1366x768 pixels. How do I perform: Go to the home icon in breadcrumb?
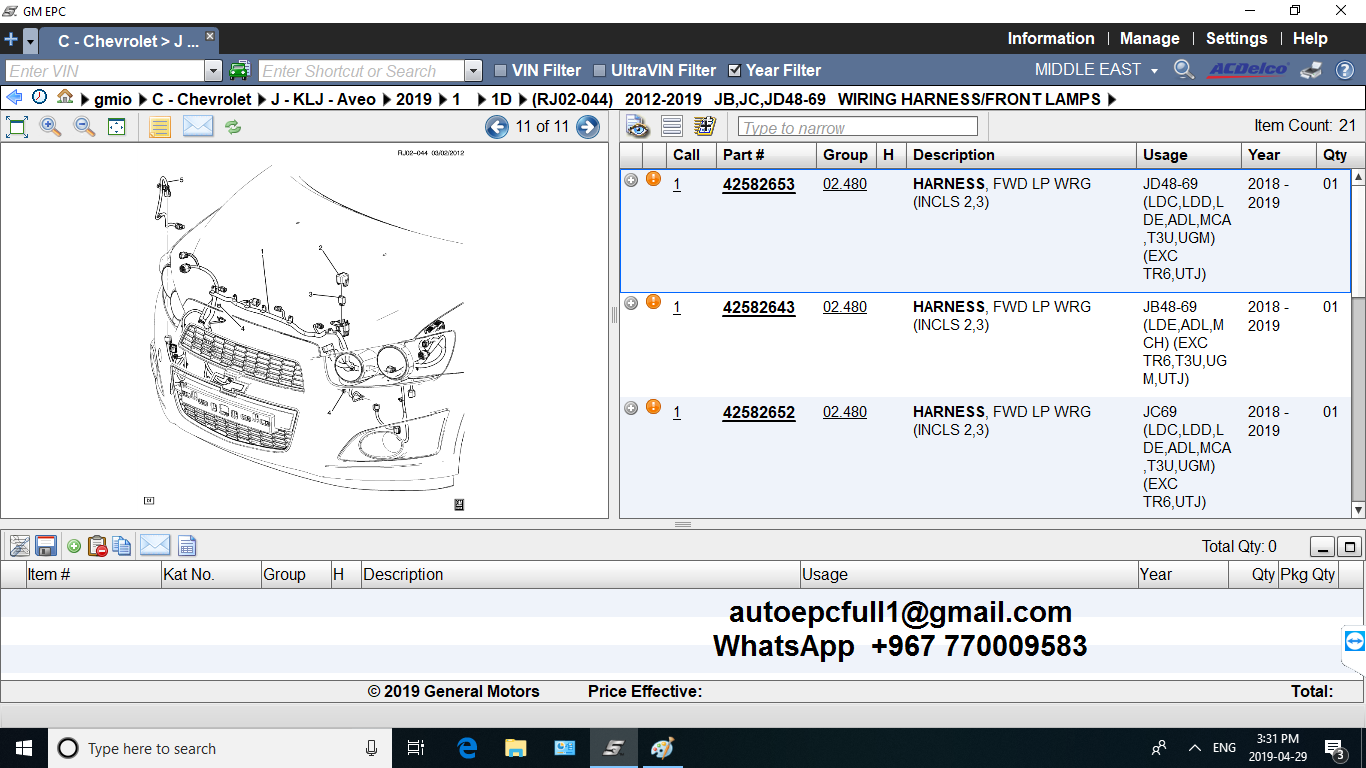pyautogui.click(x=65, y=97)
